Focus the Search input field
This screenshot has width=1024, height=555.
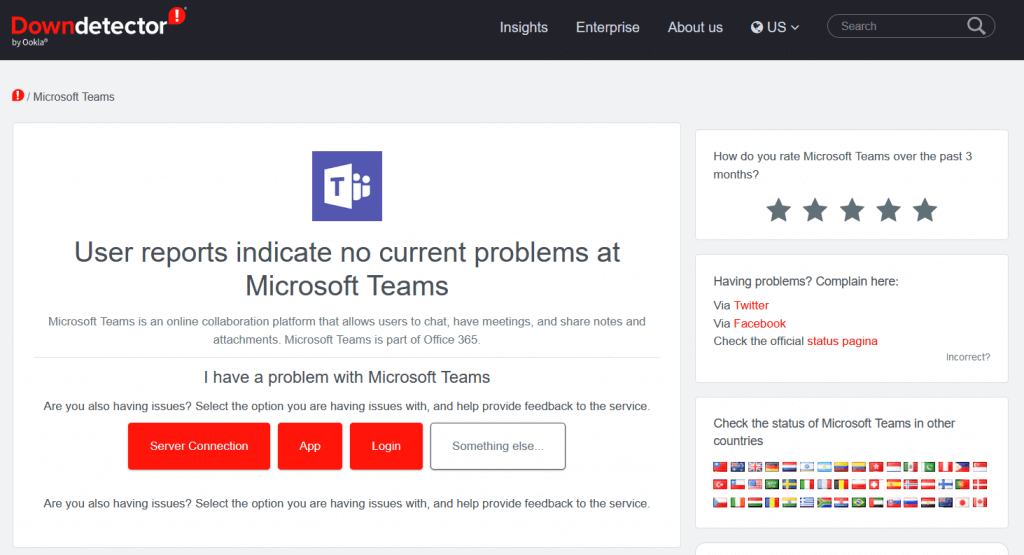click(x=897, y=26)
